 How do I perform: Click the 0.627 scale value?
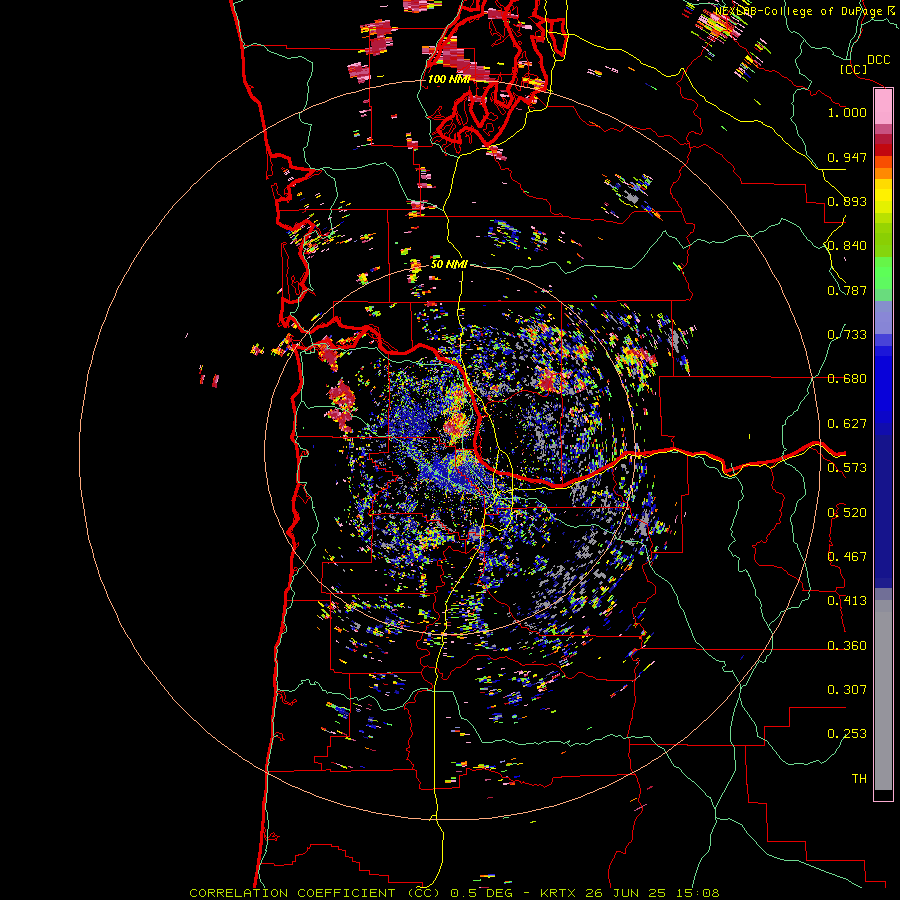[847, 424]
